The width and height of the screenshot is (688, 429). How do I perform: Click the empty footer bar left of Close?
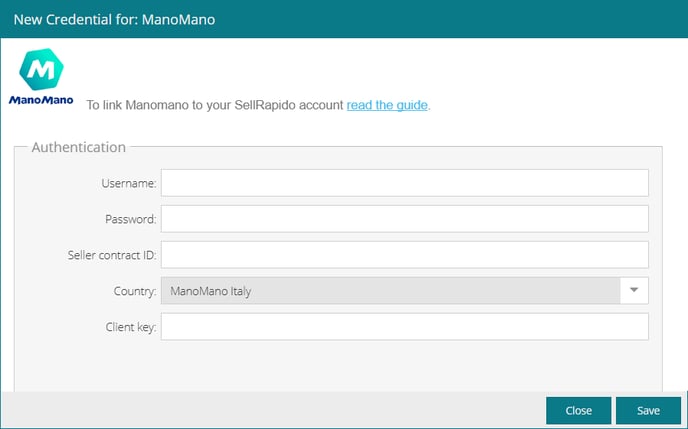(x=270, y=410)
